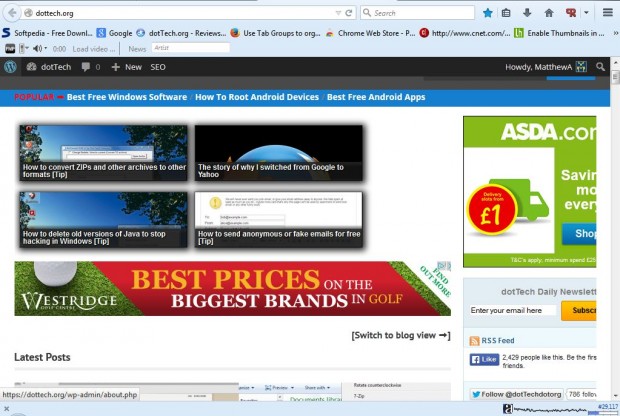Follow @dotTechdotorg on Twitter
Viewport: 620px width, 416px height.
click(516, 394)
